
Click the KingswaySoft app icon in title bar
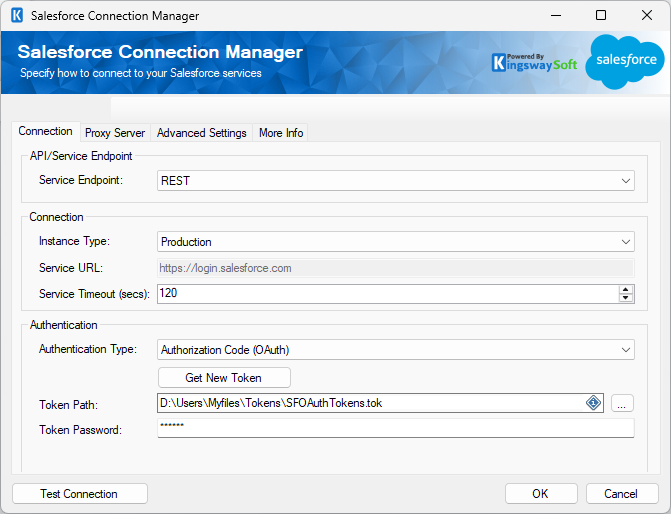16,16
